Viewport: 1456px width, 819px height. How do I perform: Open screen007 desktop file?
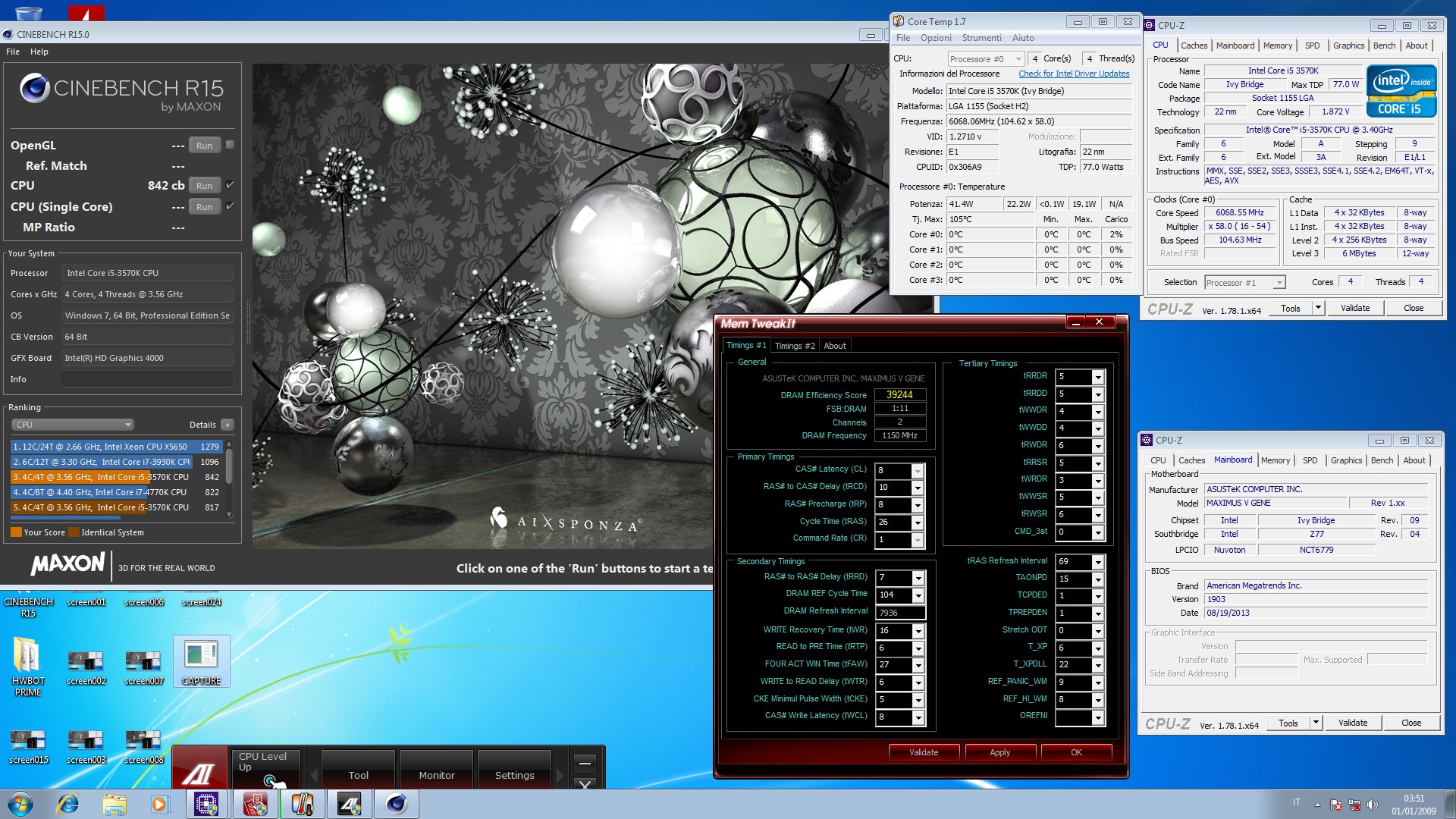[143, 667]
